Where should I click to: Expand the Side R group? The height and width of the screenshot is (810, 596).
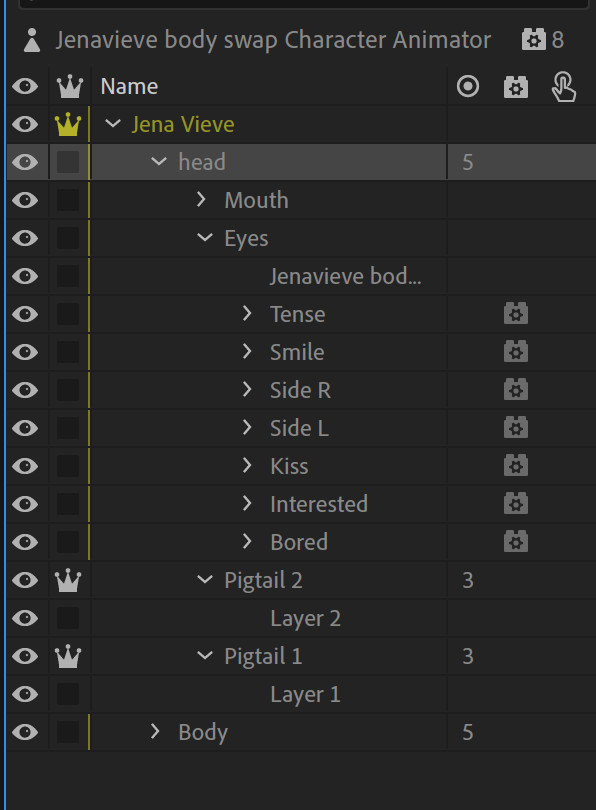(x=247, y=390)
